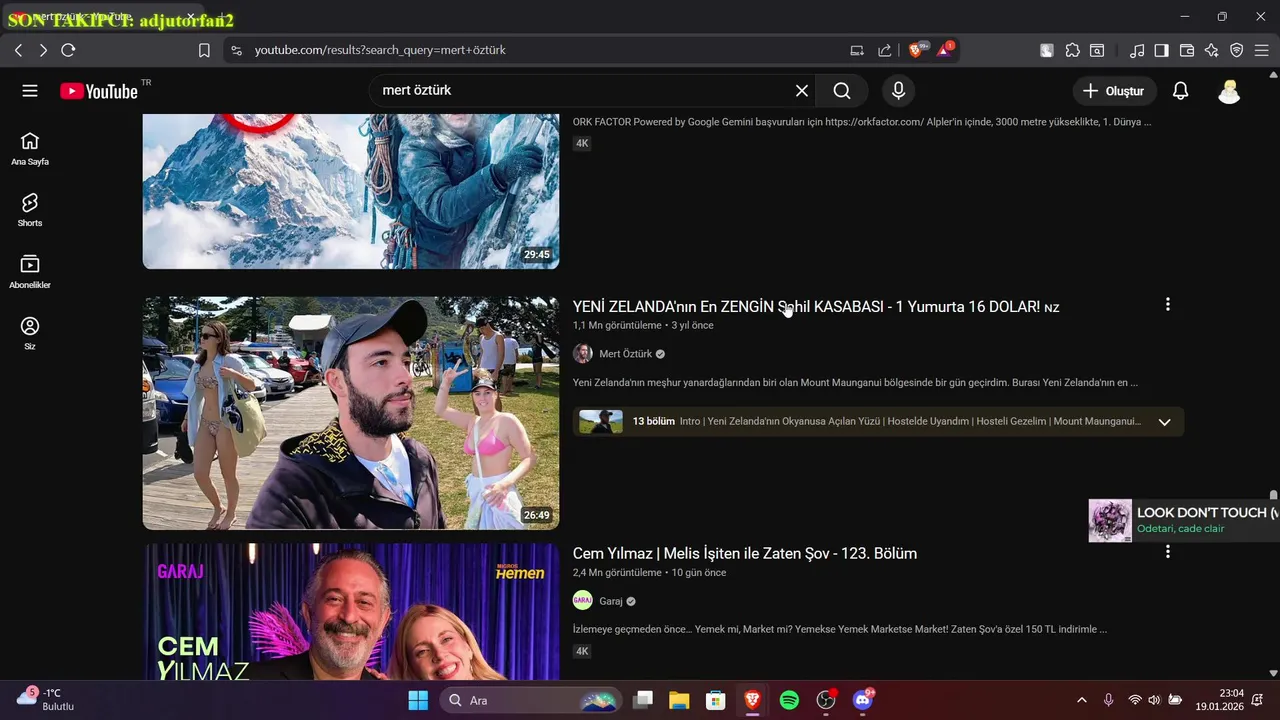Open Garaj channel link
1280x720 pixels.
(611, 601)
